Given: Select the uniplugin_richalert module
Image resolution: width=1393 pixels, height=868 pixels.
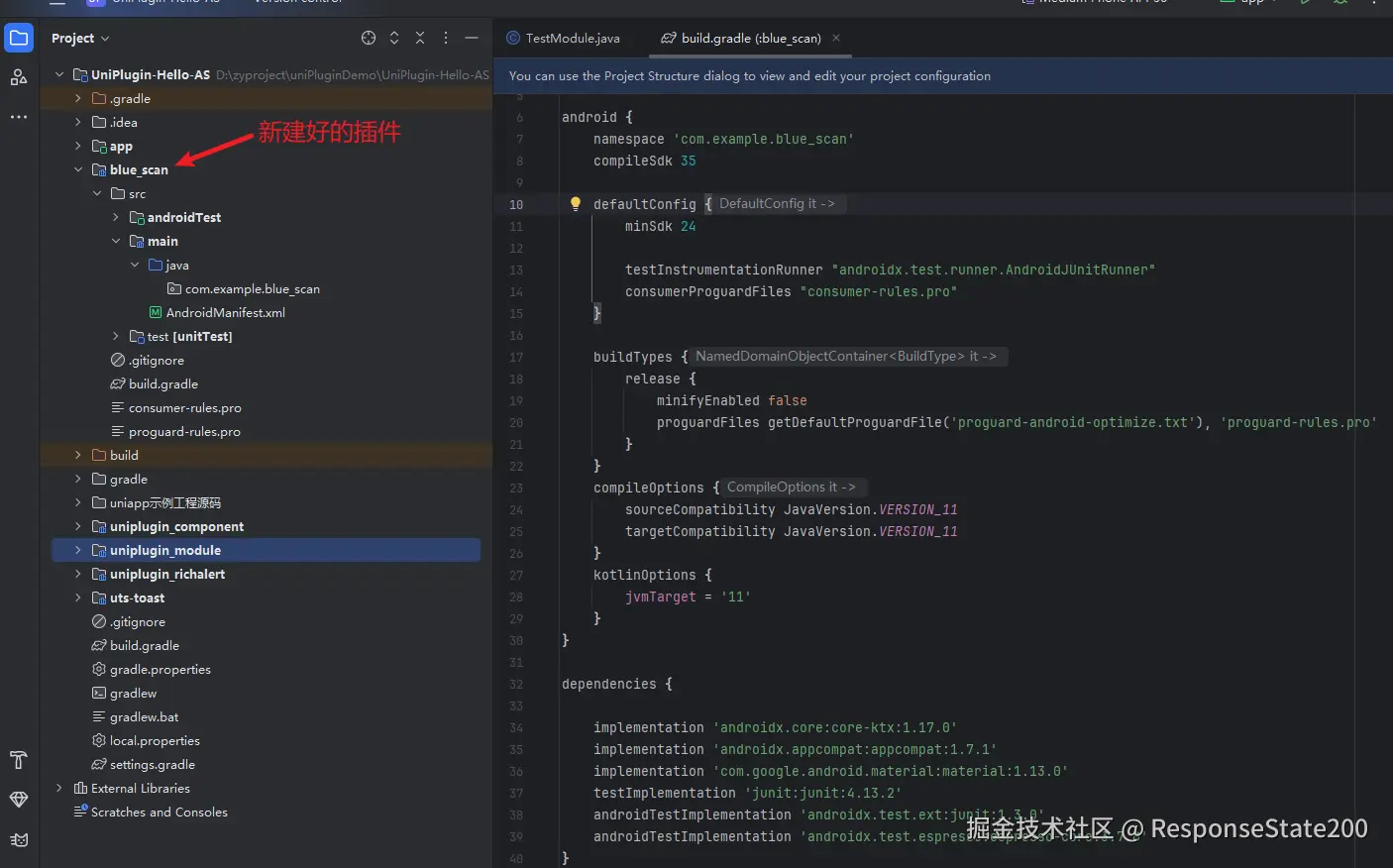Looking at the screenshot, I should point(159,574).
